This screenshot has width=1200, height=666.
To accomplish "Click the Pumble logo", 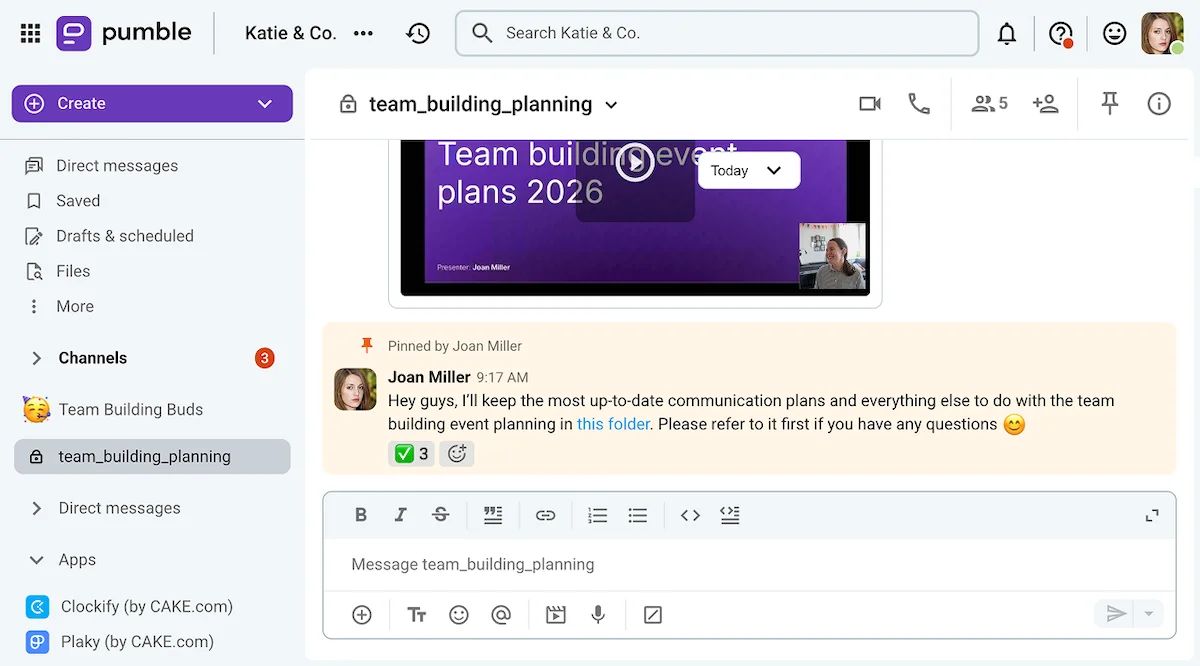I will tap(124, 33).
